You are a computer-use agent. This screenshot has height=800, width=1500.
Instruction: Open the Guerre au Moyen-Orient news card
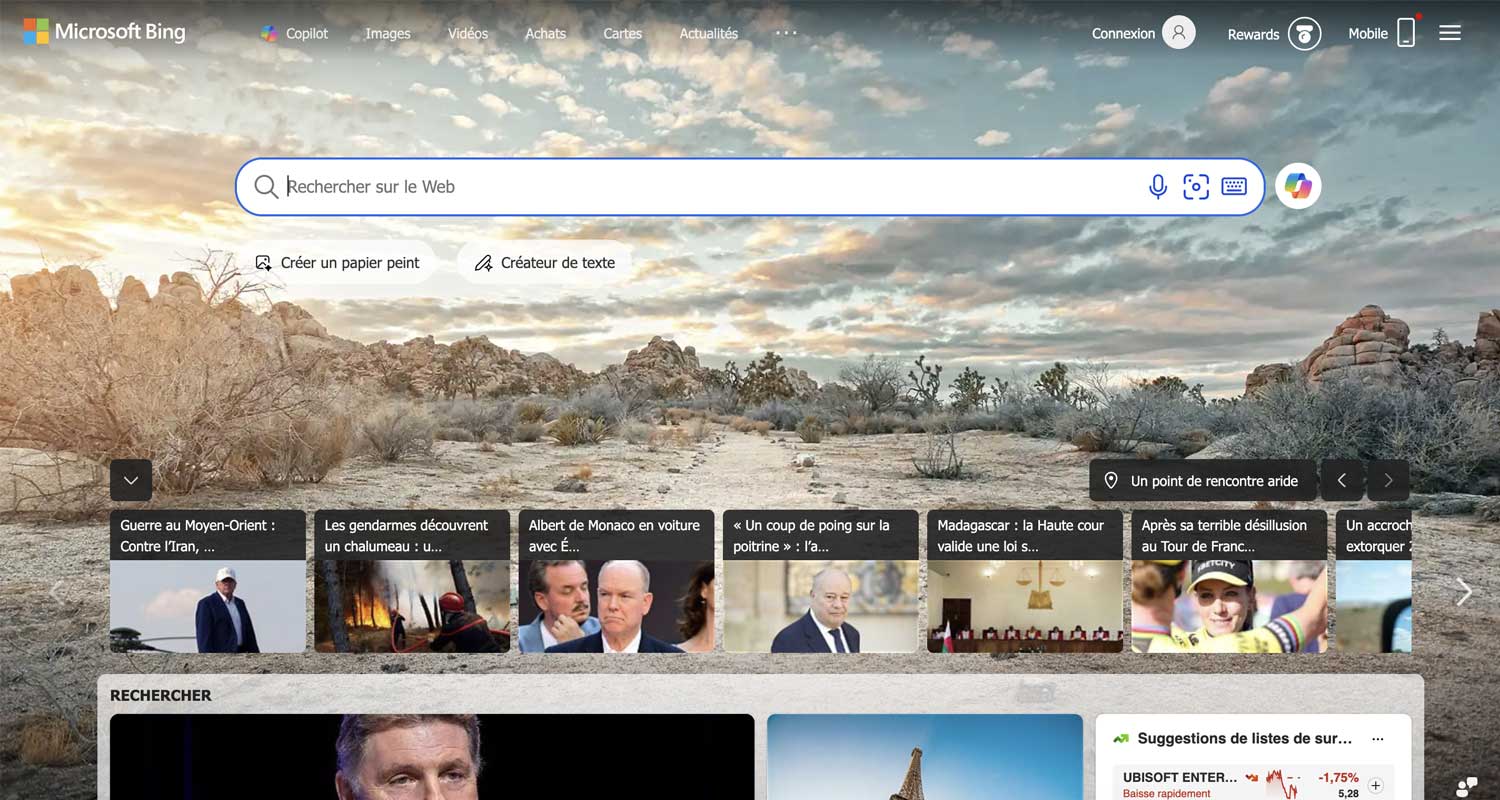(x=208, y=581)
